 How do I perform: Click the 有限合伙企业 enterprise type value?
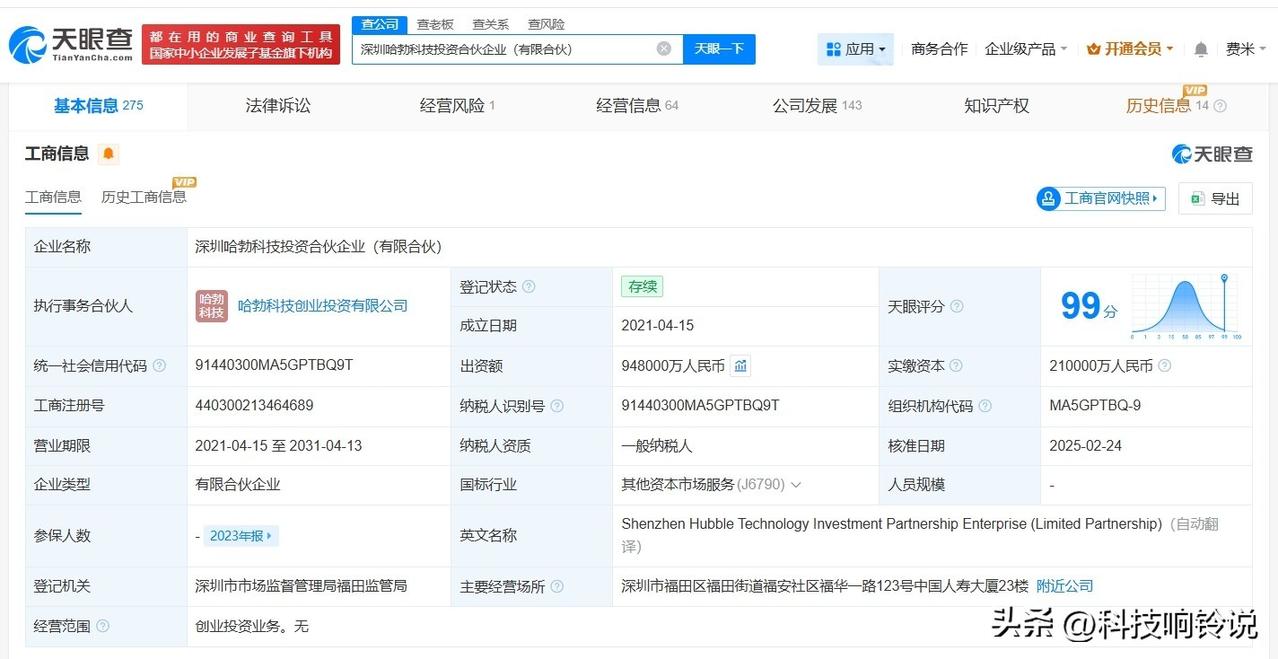[238, 484]
